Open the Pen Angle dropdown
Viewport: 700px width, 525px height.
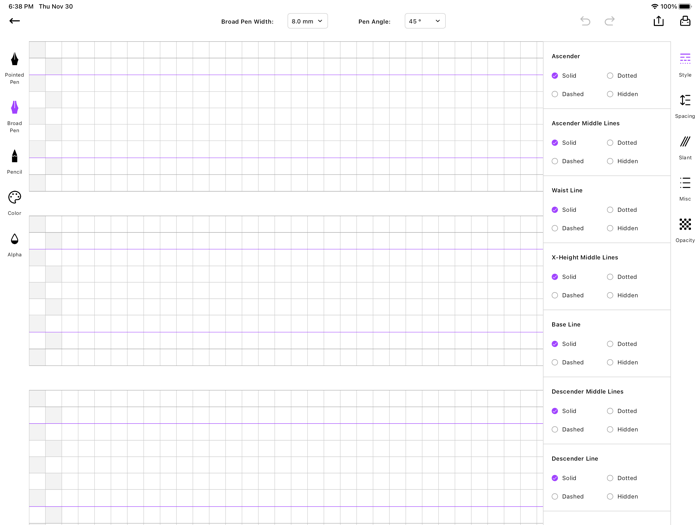coord(425,21)
